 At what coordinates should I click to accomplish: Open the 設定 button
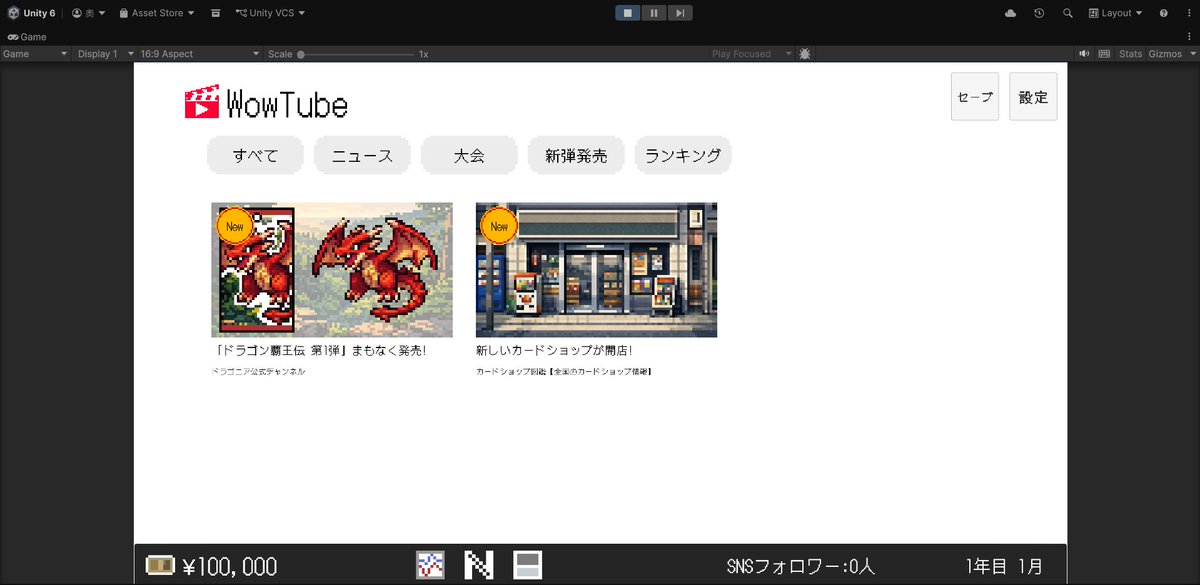point(1033,96)
